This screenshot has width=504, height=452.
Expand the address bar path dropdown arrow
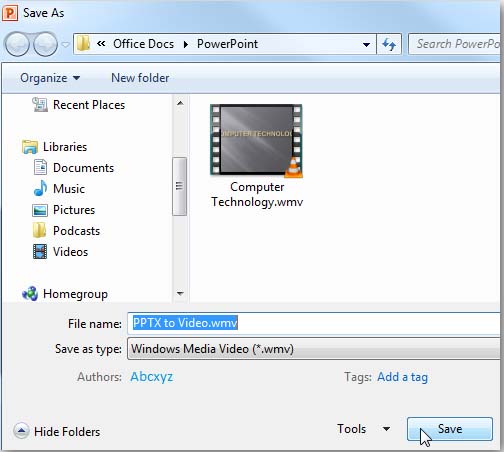coord(366,44)
